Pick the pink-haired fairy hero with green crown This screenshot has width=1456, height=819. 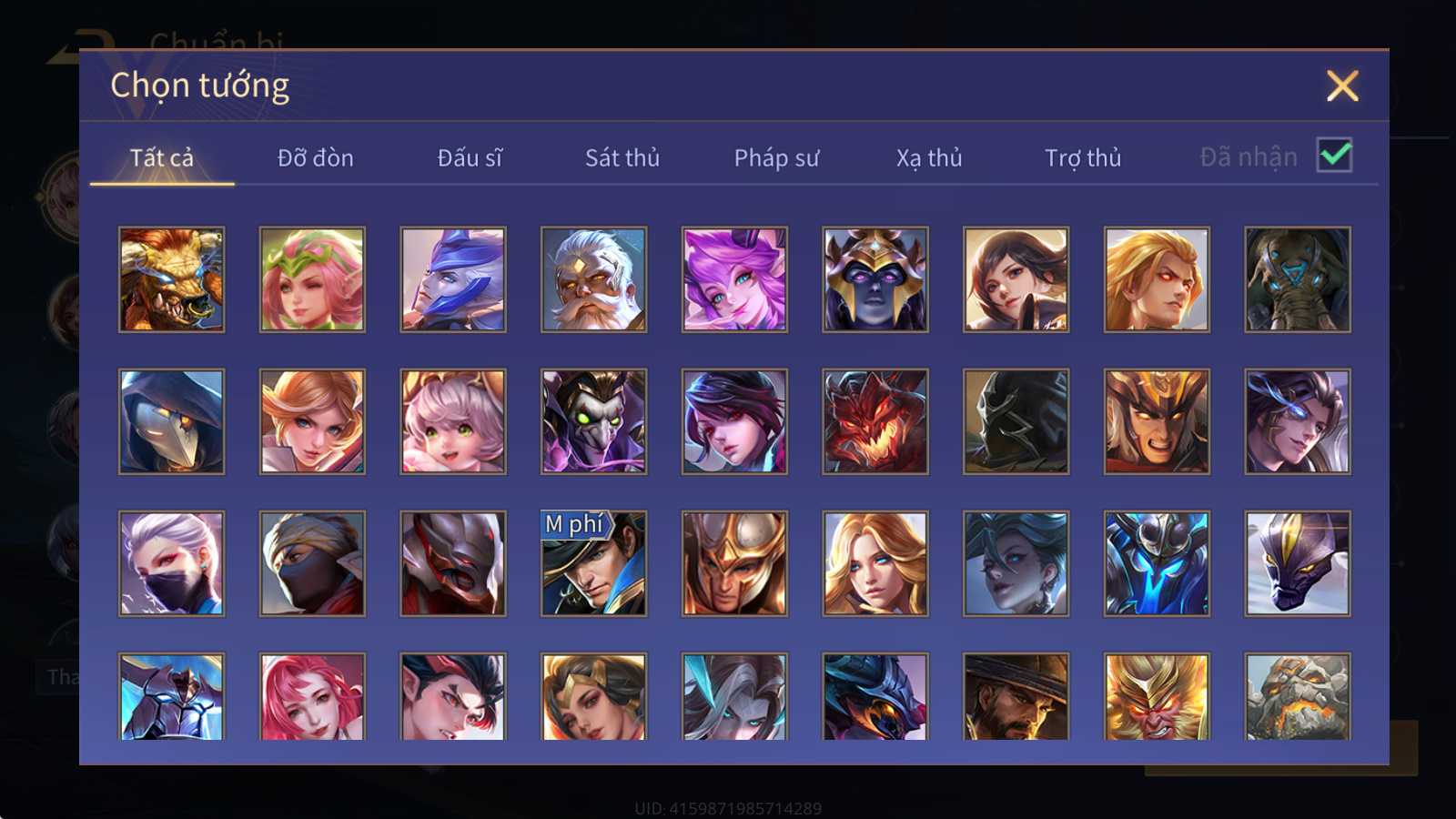[x=312, y=279]
